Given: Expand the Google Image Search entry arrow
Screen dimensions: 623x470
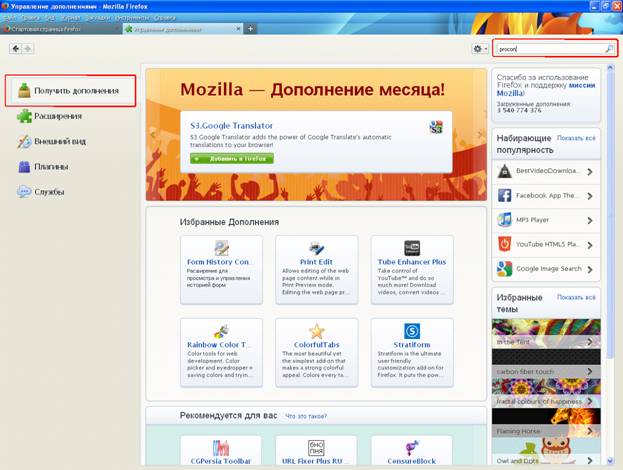Looking at the screenshot, I should (590, 269).
